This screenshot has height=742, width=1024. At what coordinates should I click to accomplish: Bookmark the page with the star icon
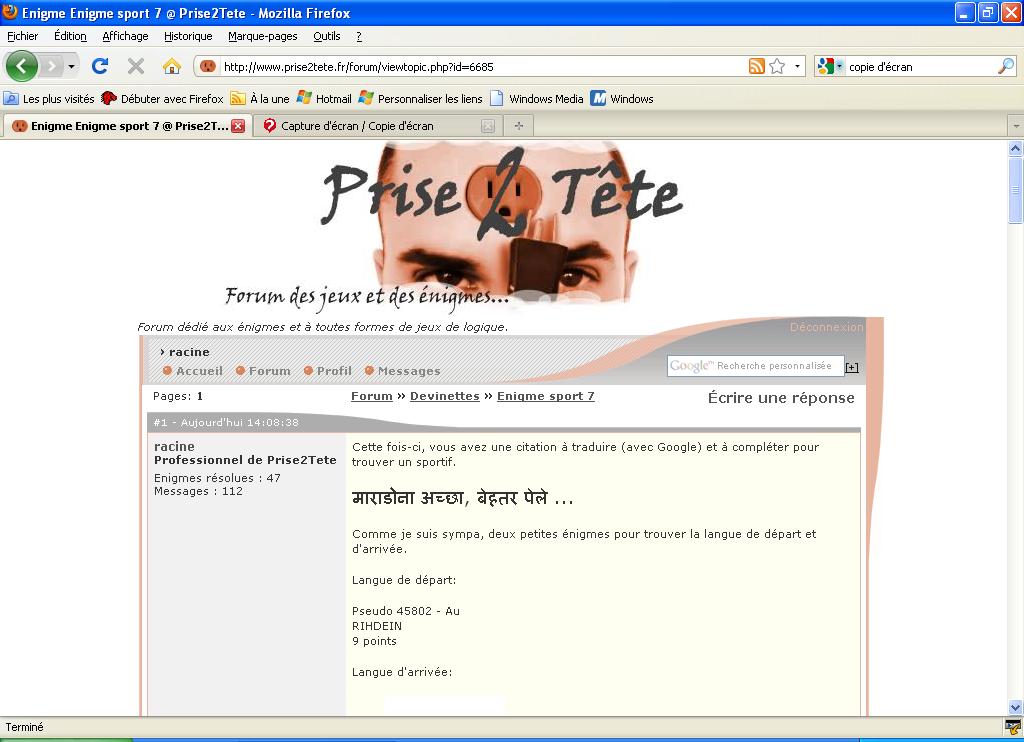tap(777, 66)
